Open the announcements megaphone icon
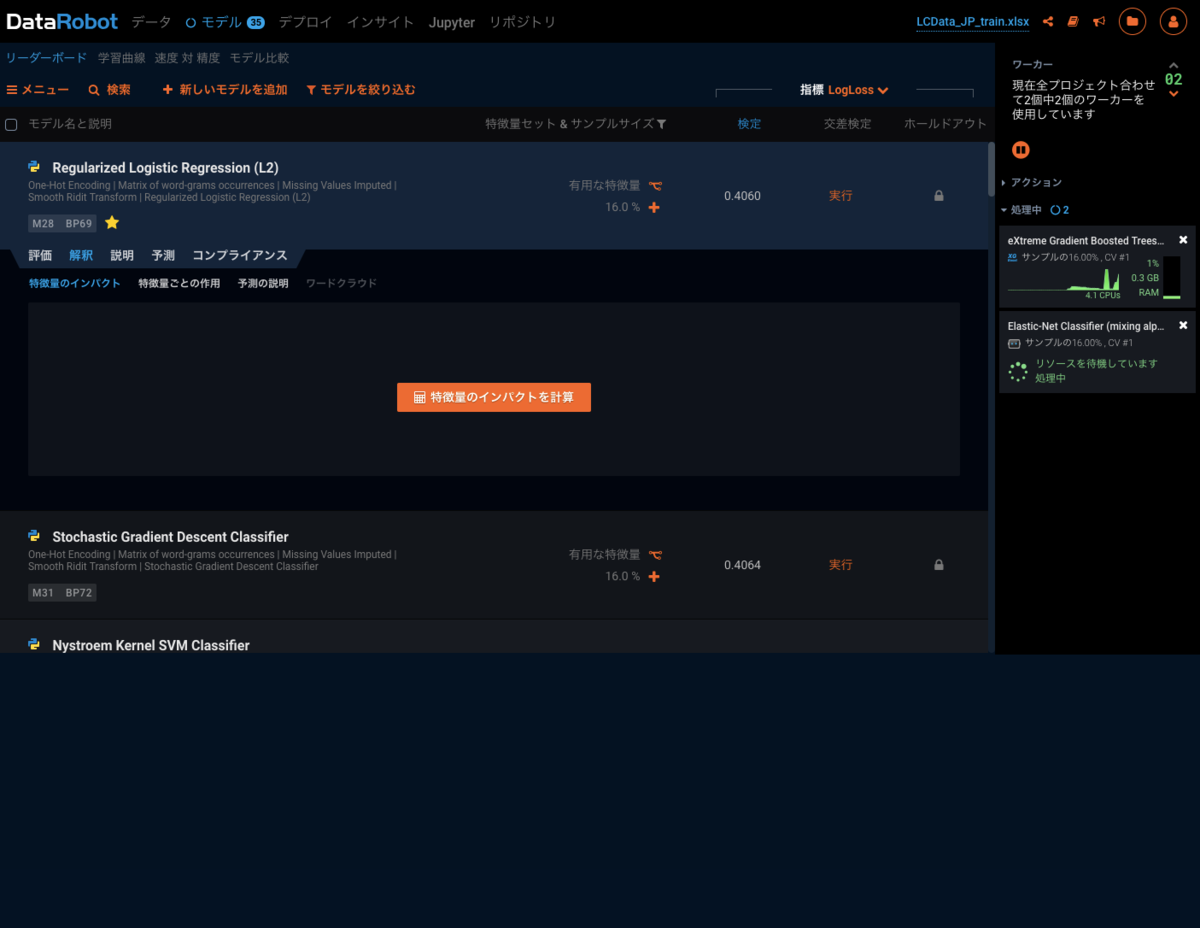Image resolution: width=1200 pixels, height=928 pixels. coord(1099,21)
